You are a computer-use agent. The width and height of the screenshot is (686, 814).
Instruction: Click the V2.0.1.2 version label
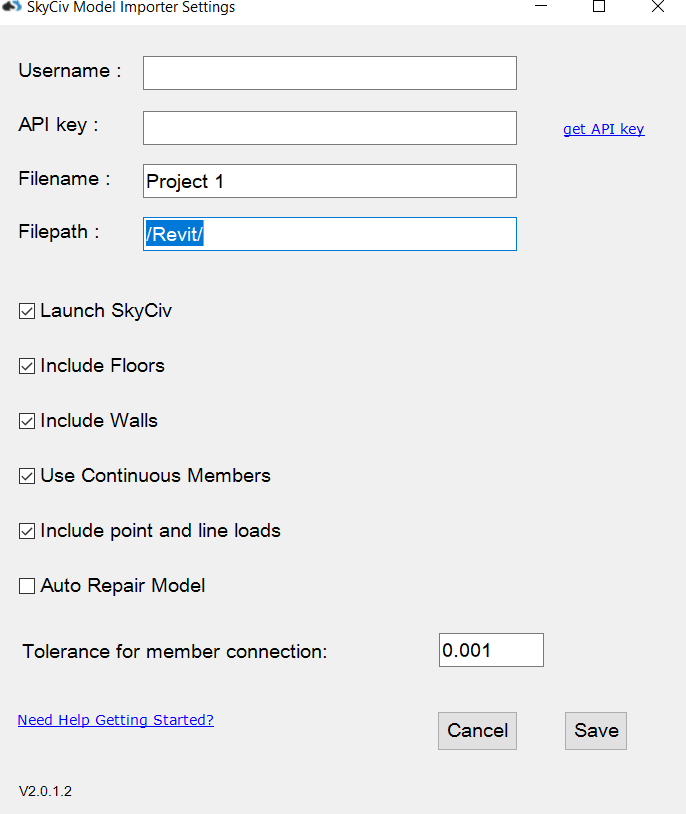click(45, 792)
